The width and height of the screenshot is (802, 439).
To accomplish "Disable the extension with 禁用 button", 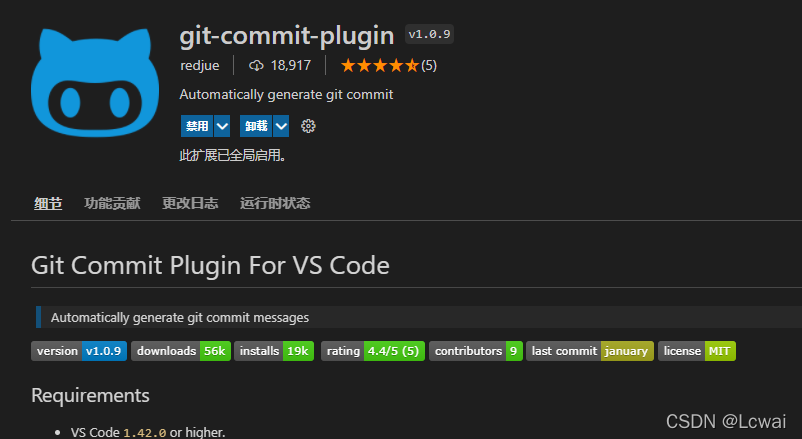I will [x=197, y=126].
